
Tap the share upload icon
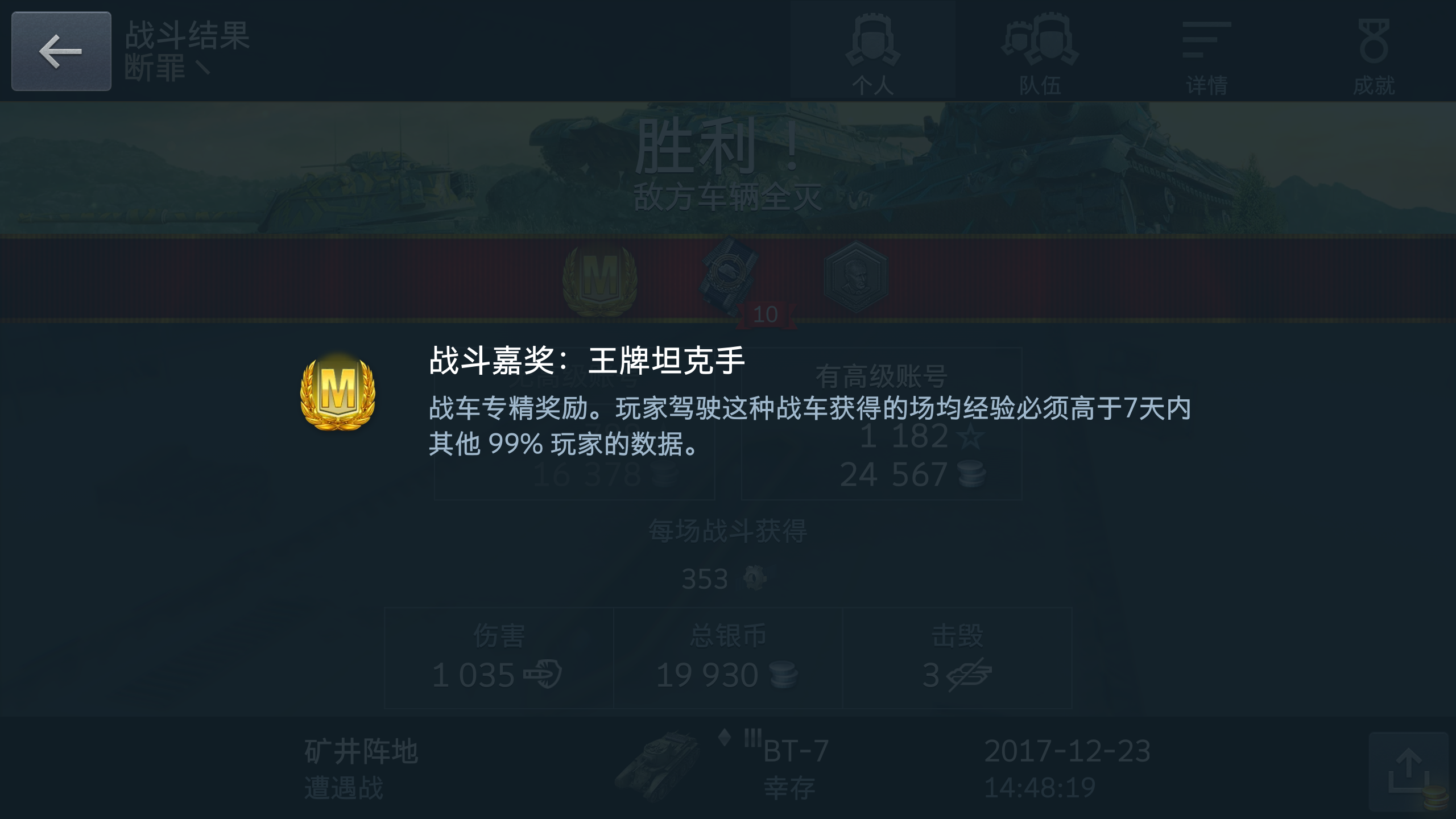click(1408, 771)
